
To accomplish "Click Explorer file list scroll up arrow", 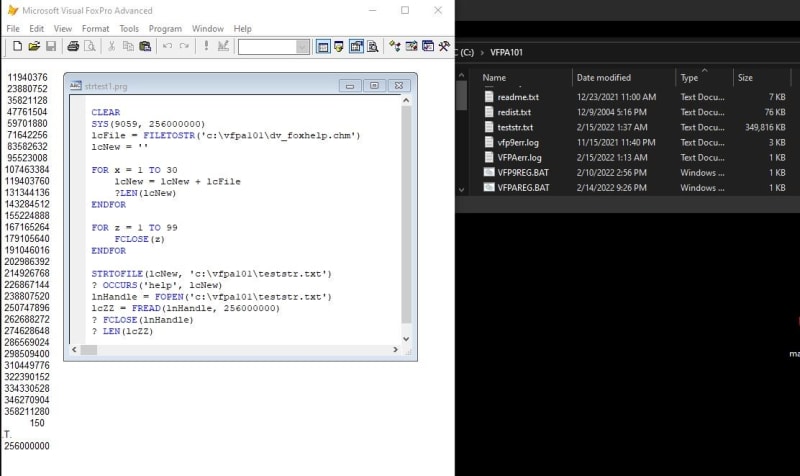I will point(461,76).
